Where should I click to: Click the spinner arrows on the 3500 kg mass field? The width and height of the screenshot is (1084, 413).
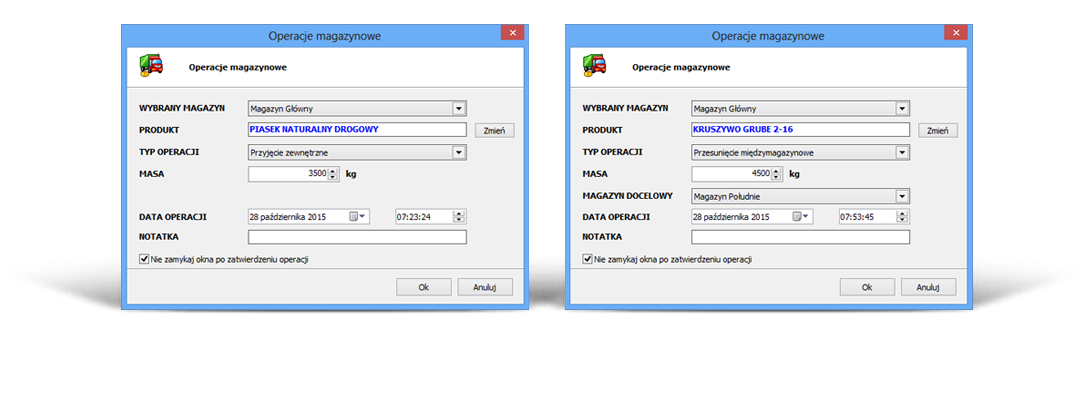tap(333, 174)
